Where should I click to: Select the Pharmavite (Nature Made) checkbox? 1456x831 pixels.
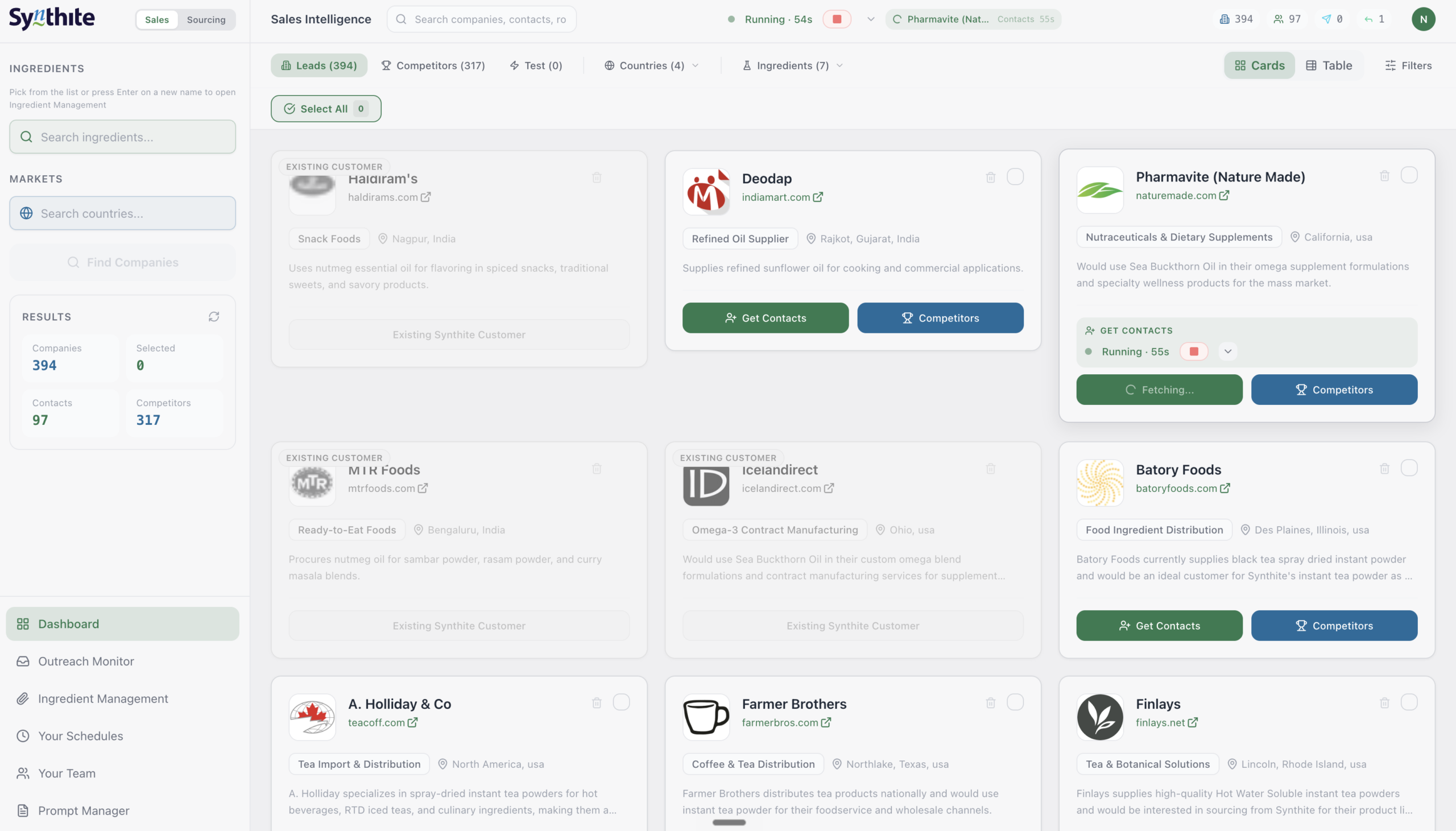(x=1409, y=175)
